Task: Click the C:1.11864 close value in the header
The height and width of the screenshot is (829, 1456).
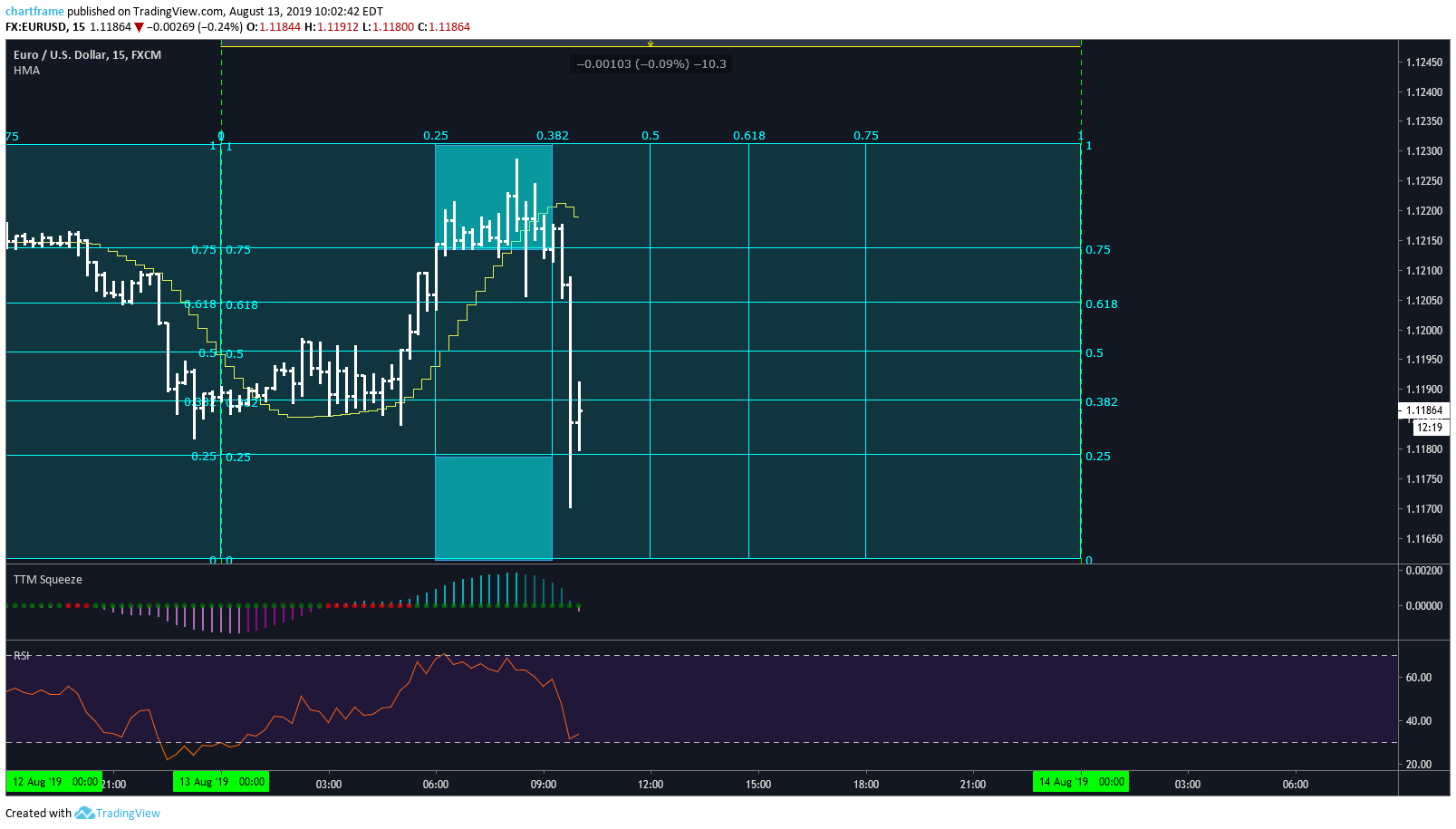Action: point(444,27)
